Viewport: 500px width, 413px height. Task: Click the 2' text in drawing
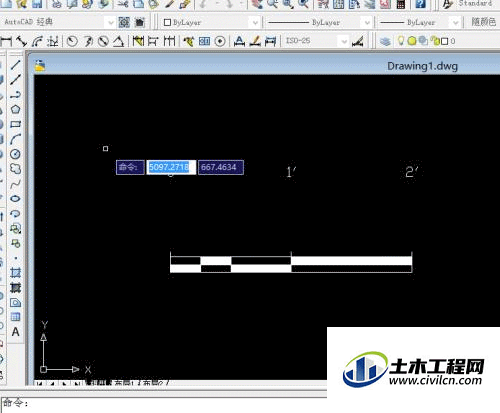[412, 172]
